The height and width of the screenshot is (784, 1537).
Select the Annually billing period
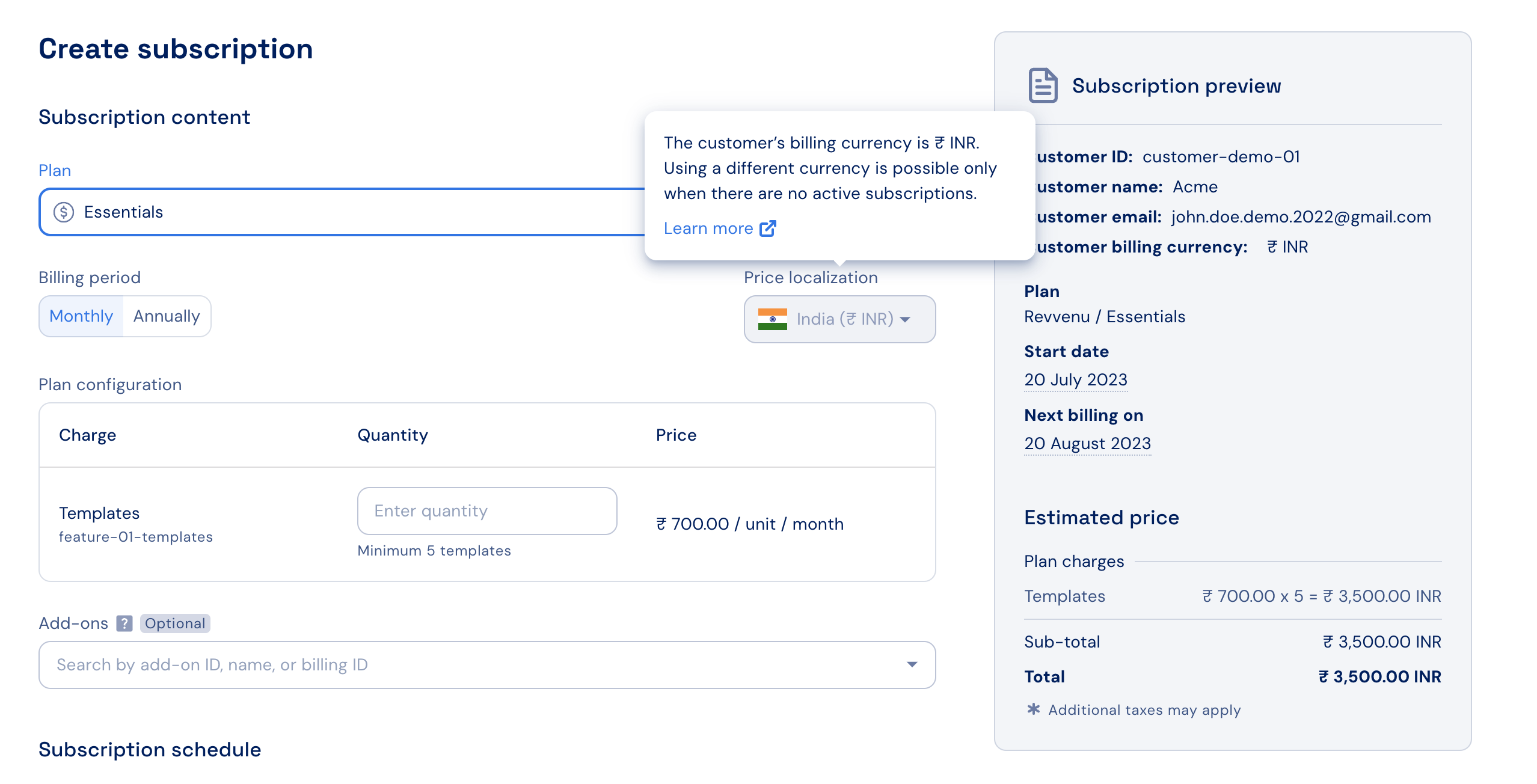[167, 316]
